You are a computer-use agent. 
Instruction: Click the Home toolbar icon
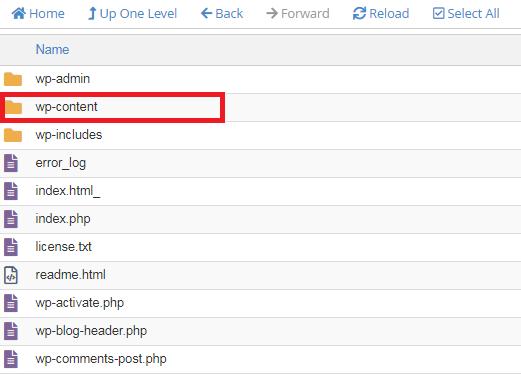click(x=19, y=14)
